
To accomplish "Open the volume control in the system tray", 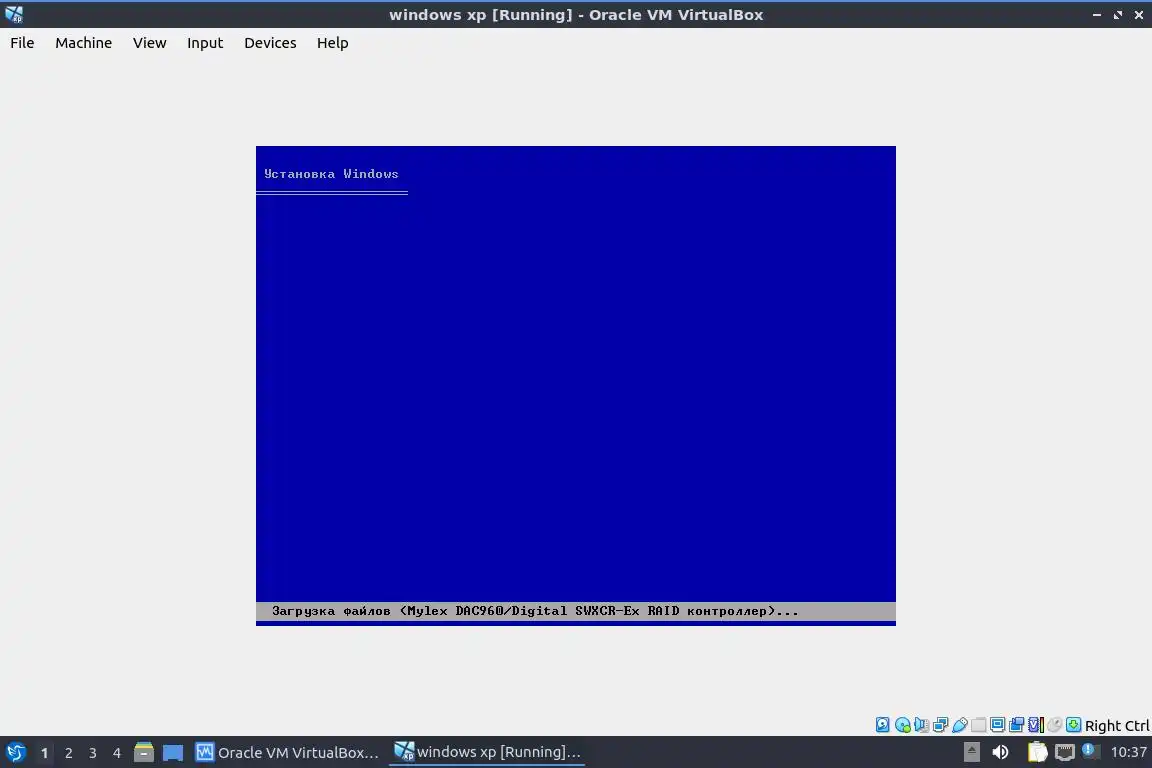I will [x=1000, y=752].
